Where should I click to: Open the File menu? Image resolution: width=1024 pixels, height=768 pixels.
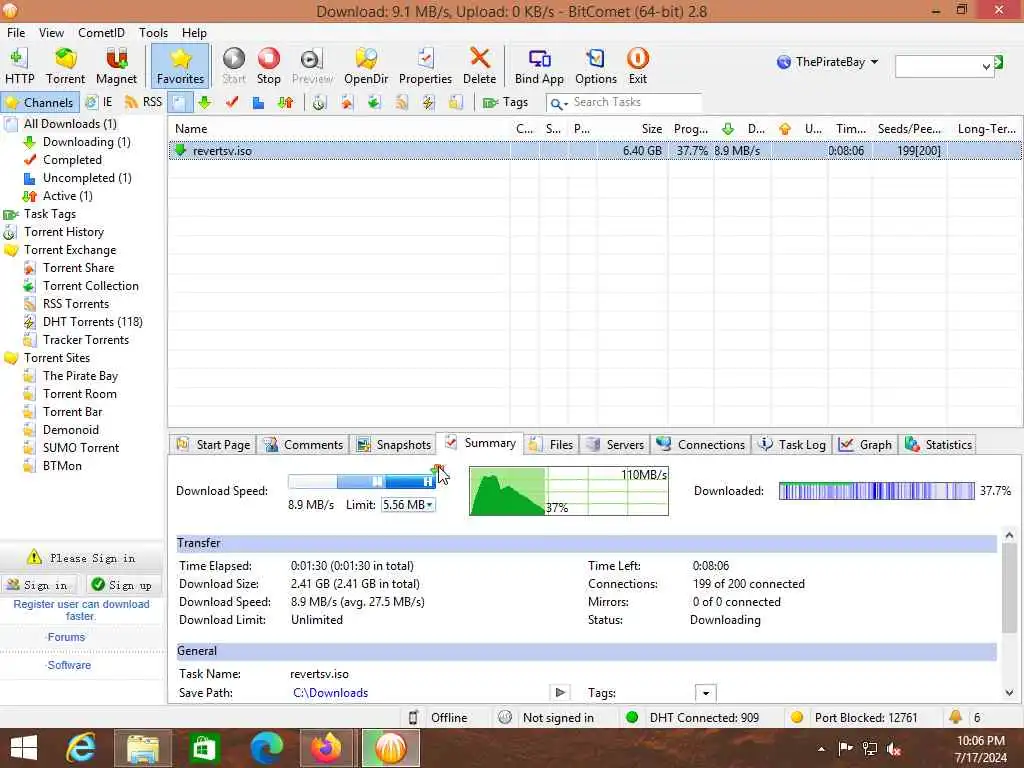[x=16, y=33]
